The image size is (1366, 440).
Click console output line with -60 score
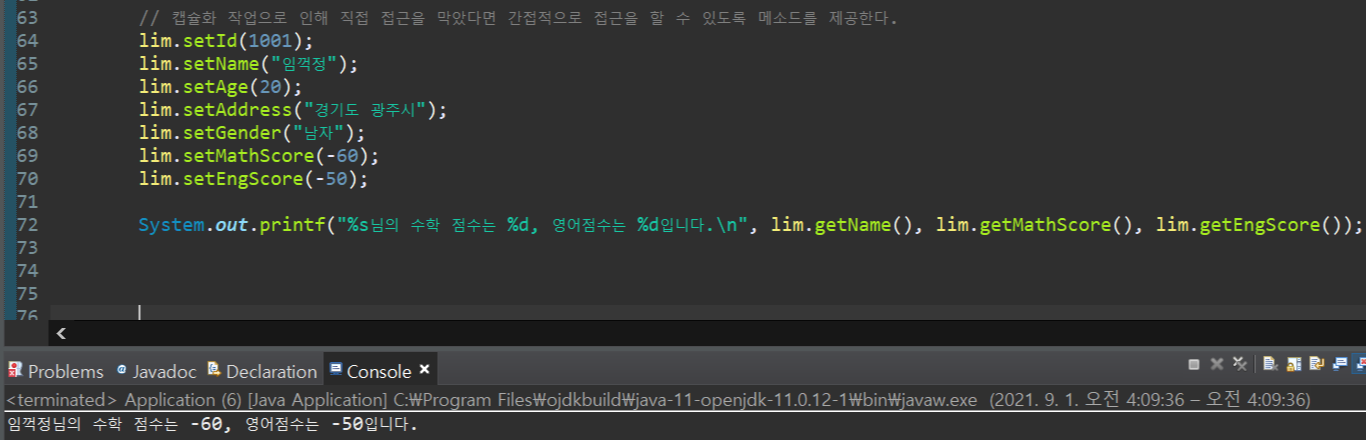pos(211,424)
